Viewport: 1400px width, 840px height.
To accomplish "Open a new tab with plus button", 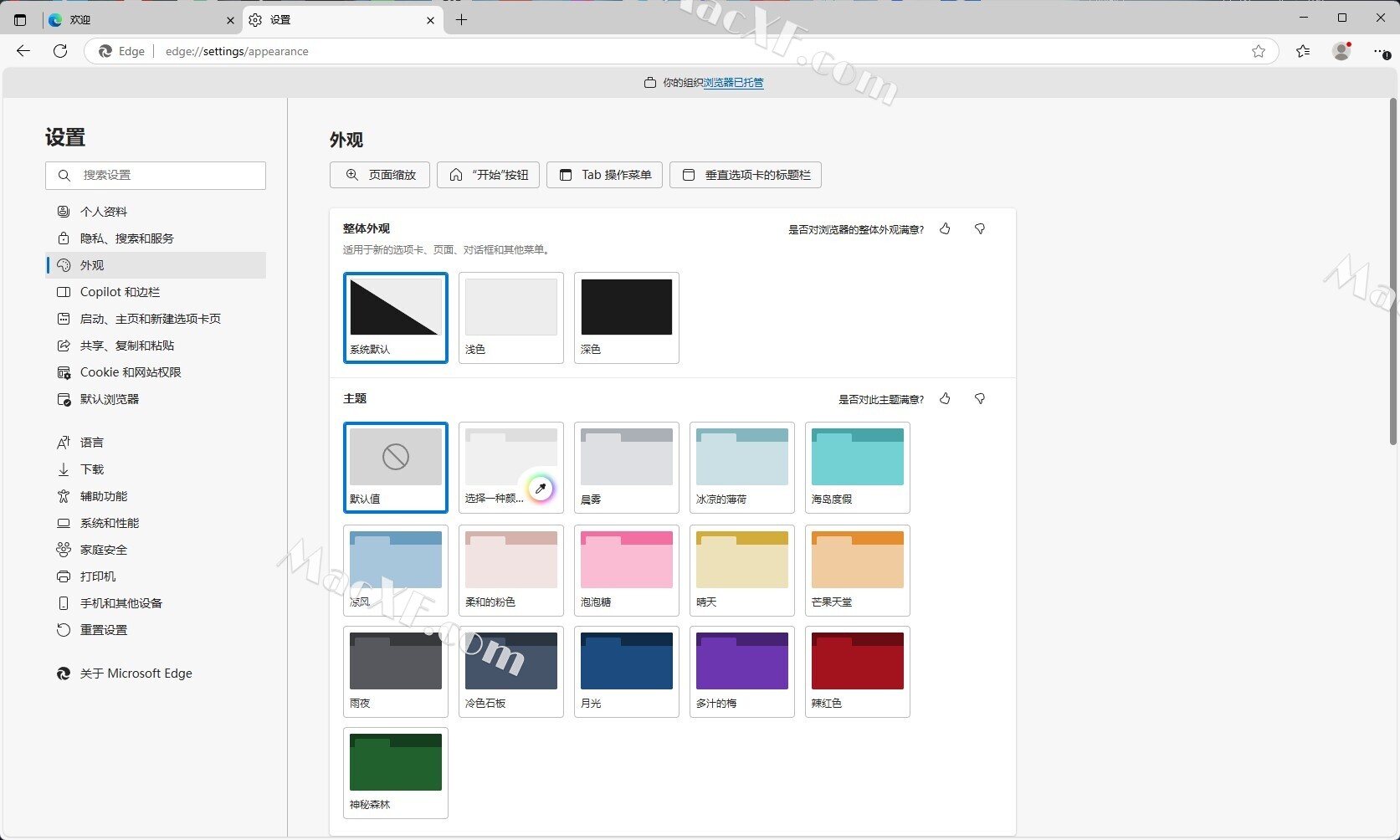I will [461, 20].
